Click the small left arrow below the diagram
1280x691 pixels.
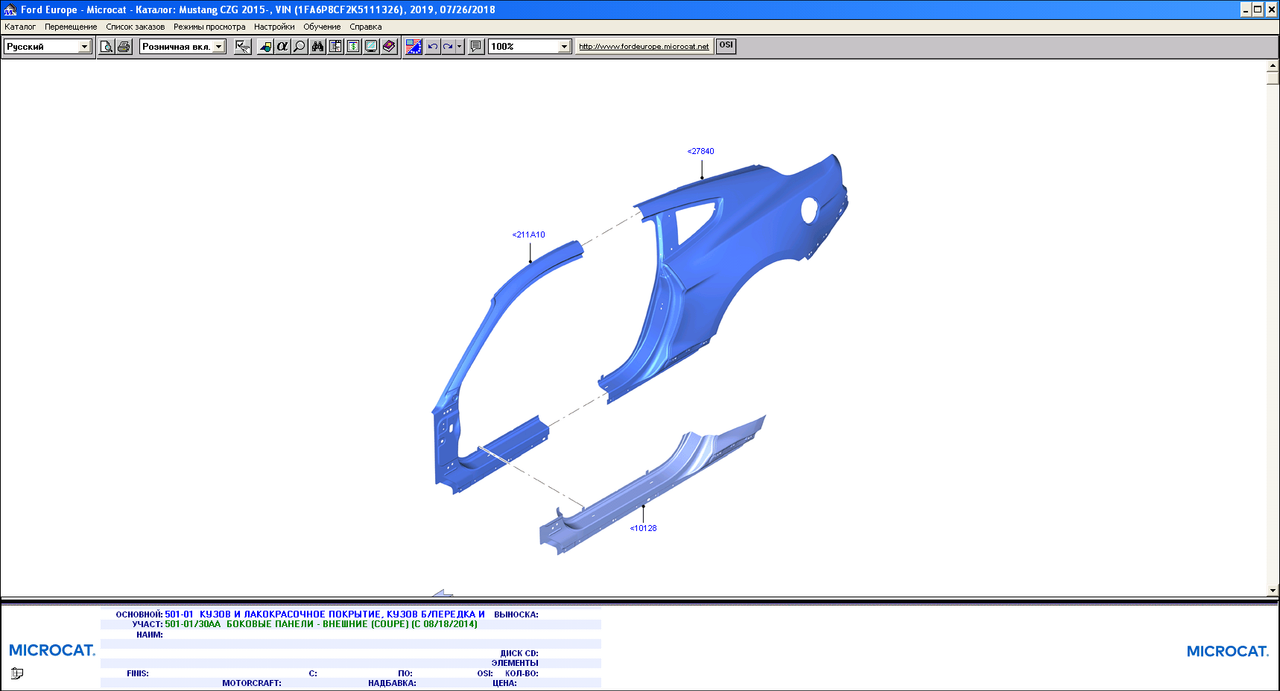click(x=441, y=593)
